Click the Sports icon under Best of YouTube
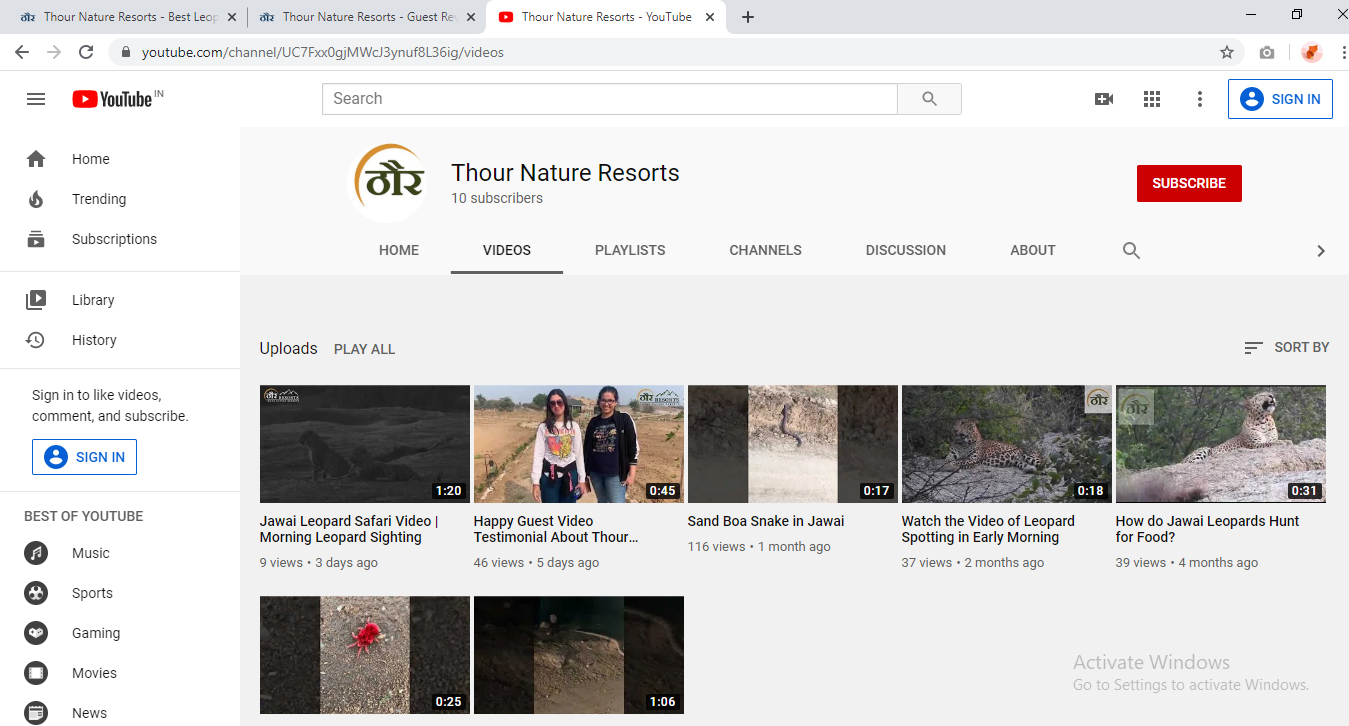Screen dimensions: 1349x726 36,593
